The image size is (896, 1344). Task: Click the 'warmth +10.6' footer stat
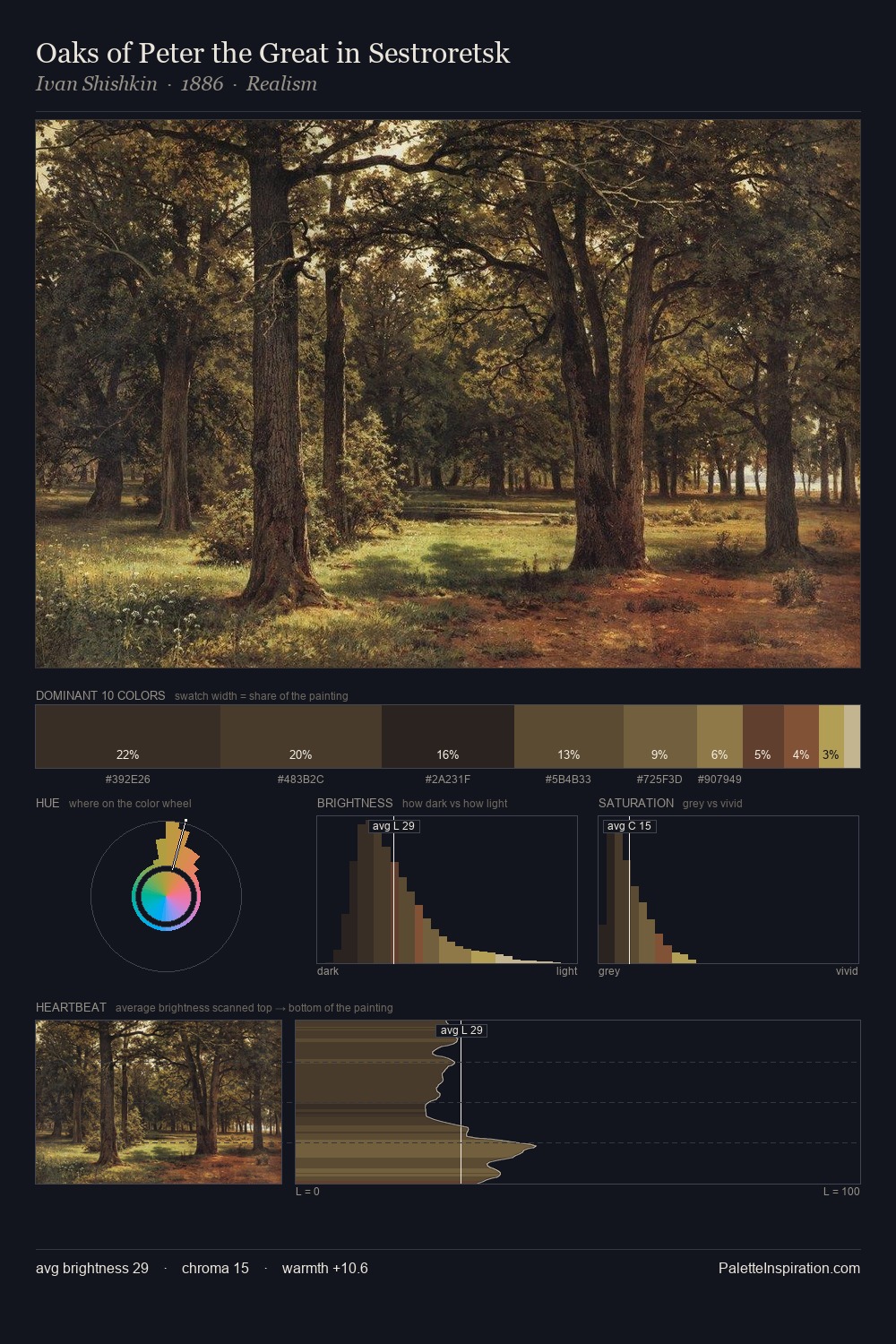[x=325, y=1268]
